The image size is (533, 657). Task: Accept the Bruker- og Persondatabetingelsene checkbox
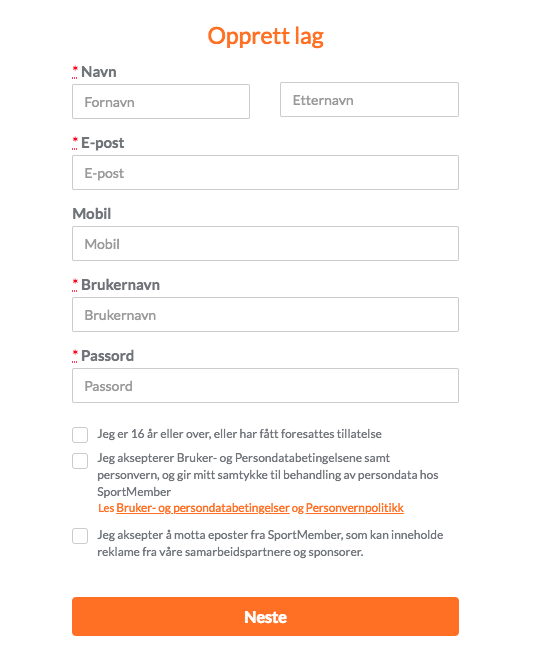click(x=80, y=460)
